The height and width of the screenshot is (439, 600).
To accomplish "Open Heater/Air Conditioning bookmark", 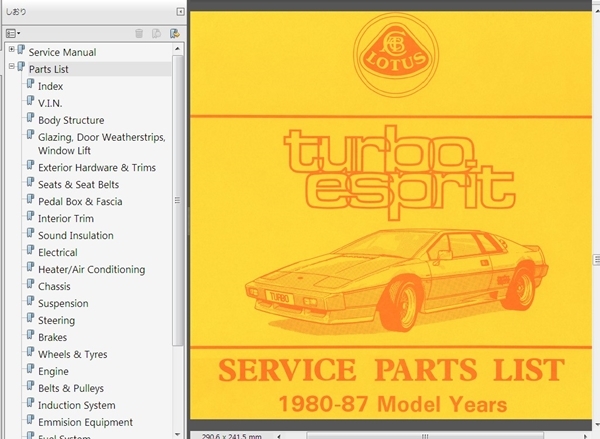I will pos(92,269).
